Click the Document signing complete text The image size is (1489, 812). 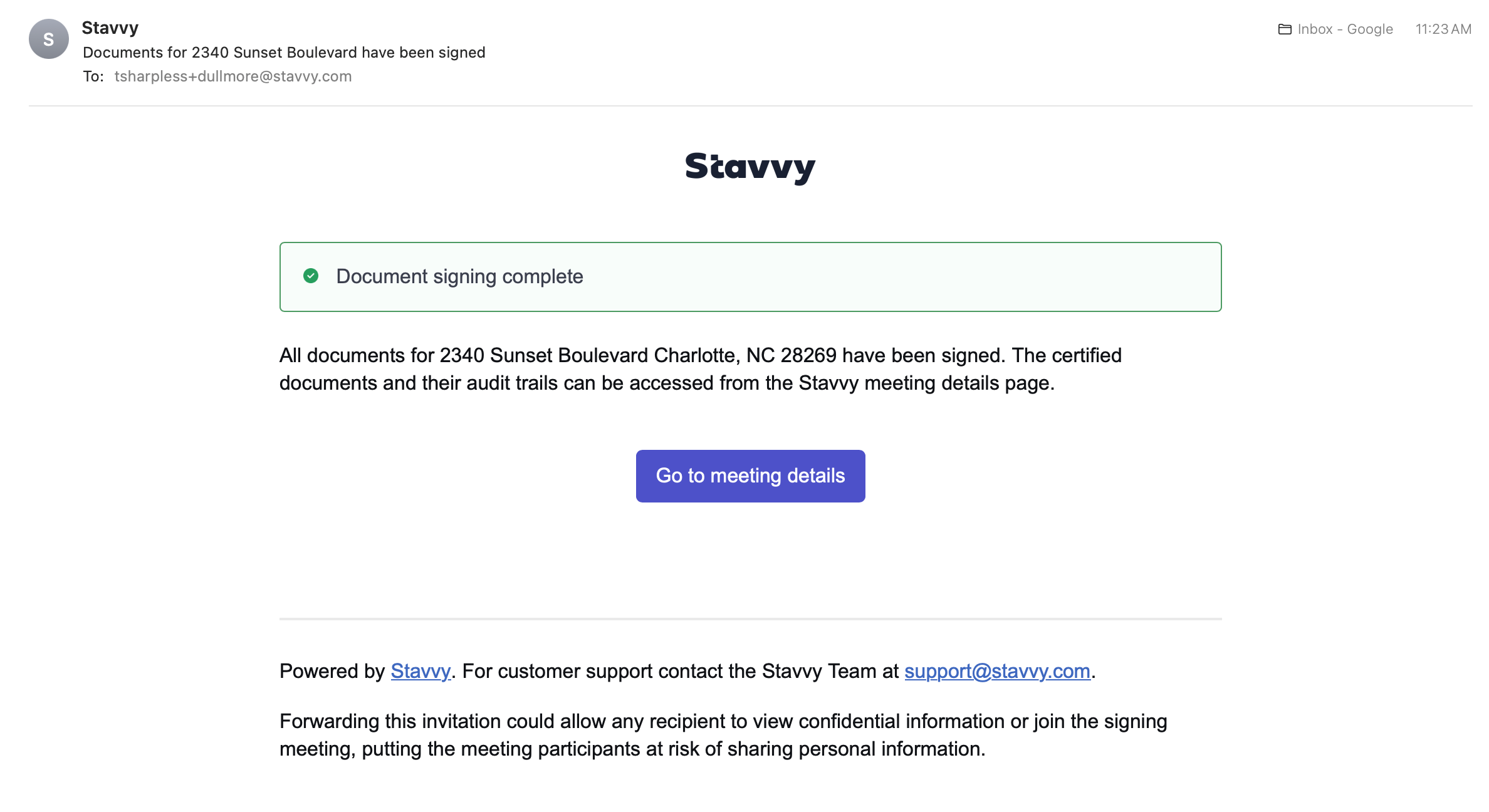(x=459, y=276)
